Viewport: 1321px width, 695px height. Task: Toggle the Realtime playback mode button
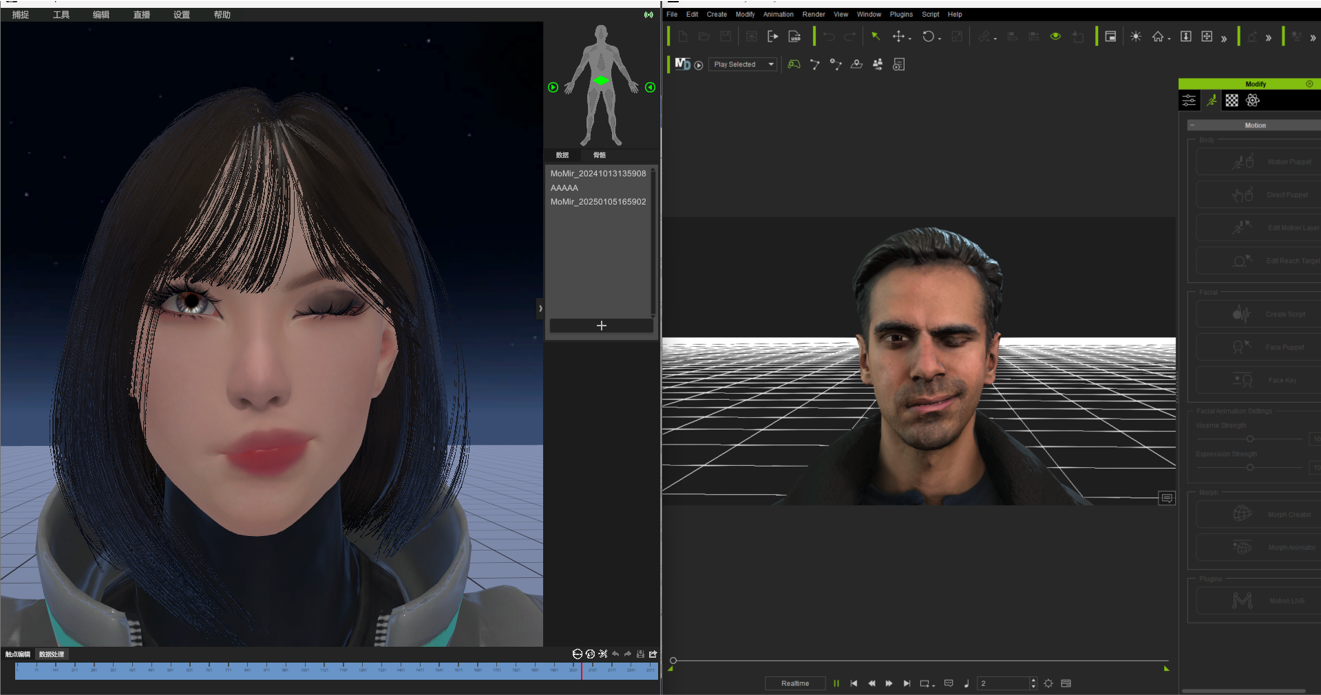[x=795, y=684]
